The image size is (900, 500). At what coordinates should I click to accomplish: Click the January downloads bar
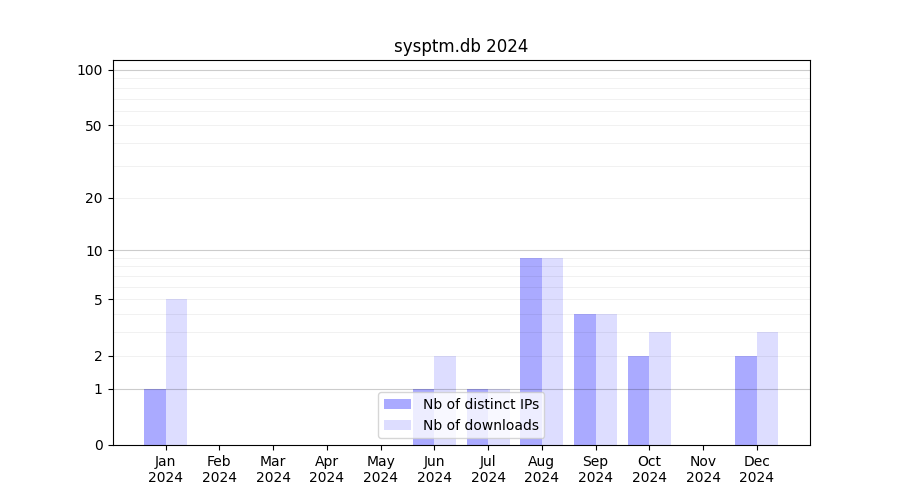click(176, 372)
